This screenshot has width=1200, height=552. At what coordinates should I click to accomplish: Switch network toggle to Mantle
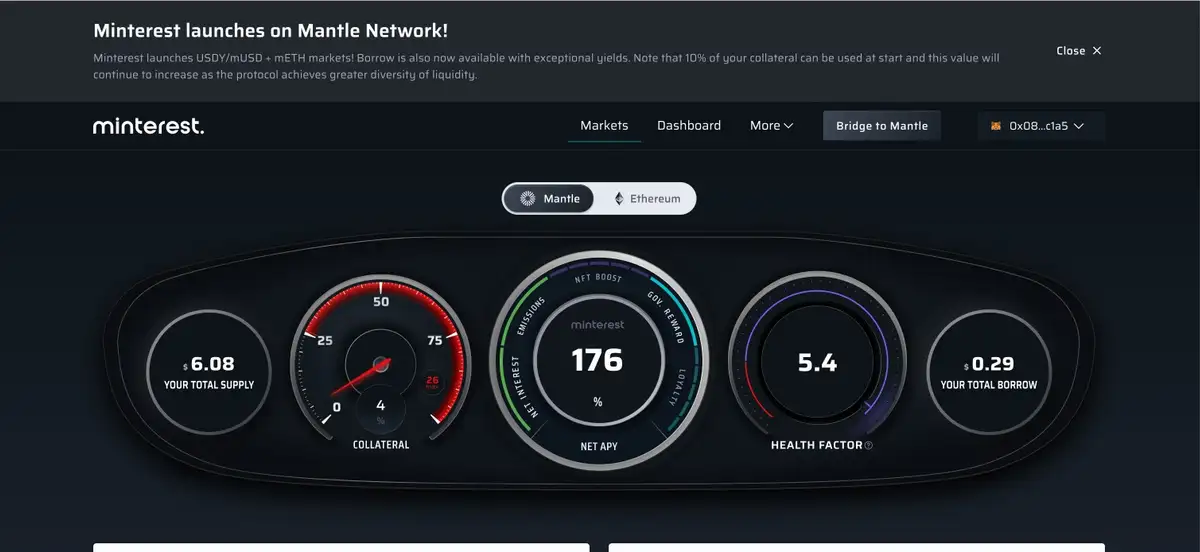point(549,198)
